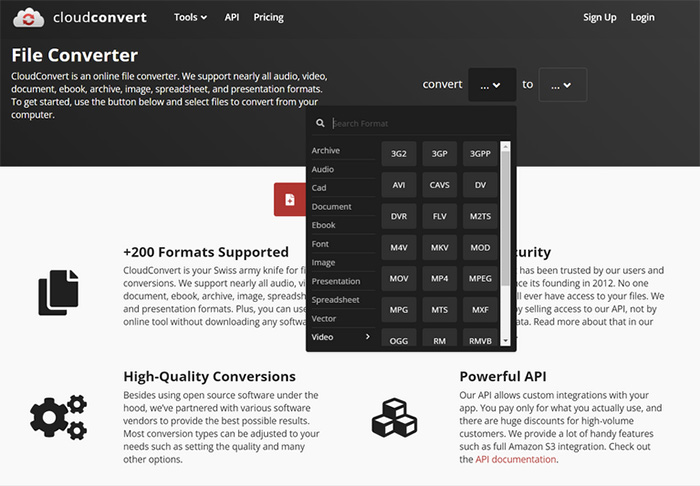The image size is (700, 486).
Task: Focus the Search Format input field
Action: pos(420,123)
